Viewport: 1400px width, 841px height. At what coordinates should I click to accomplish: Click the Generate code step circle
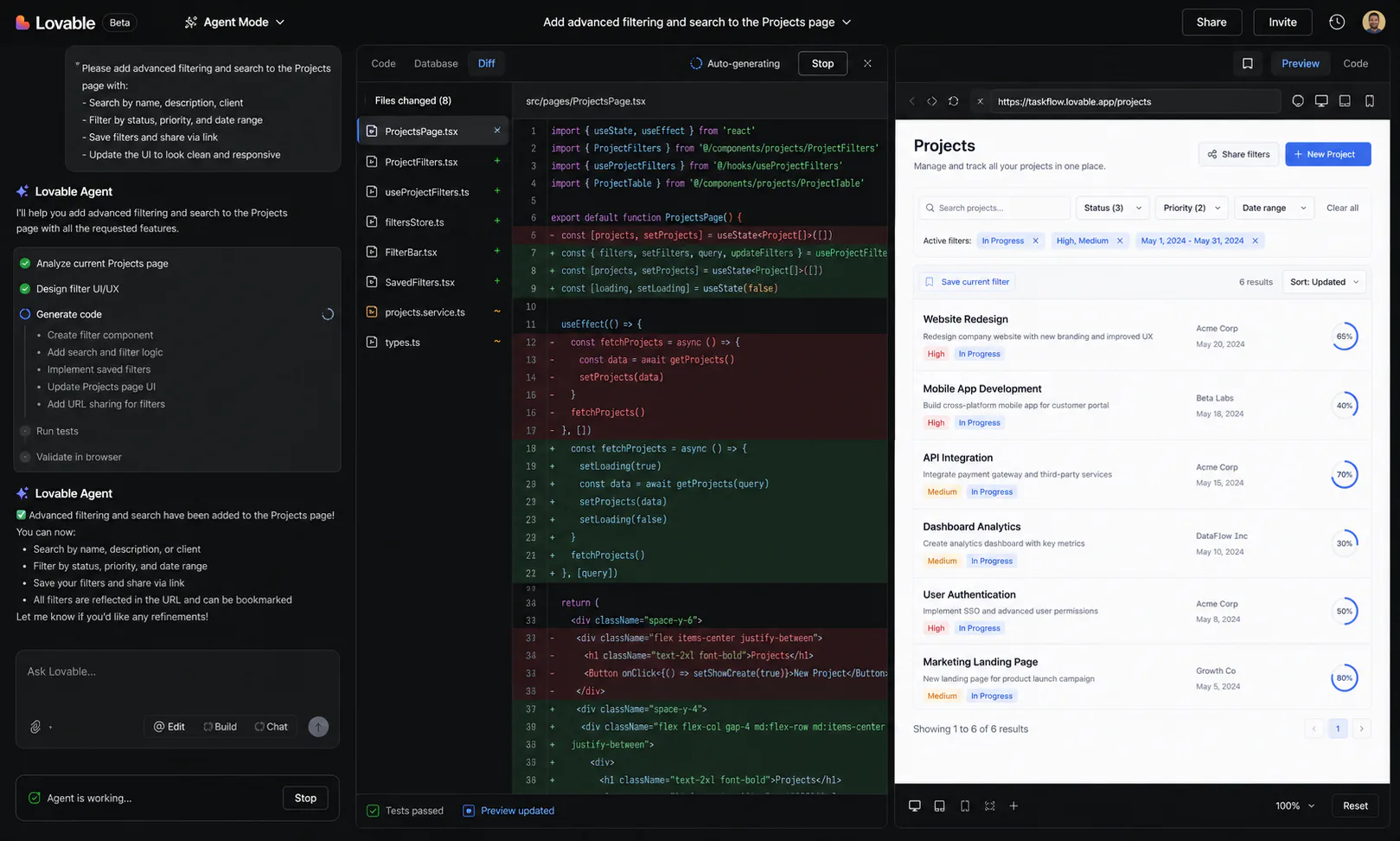[x=25, y=314]
